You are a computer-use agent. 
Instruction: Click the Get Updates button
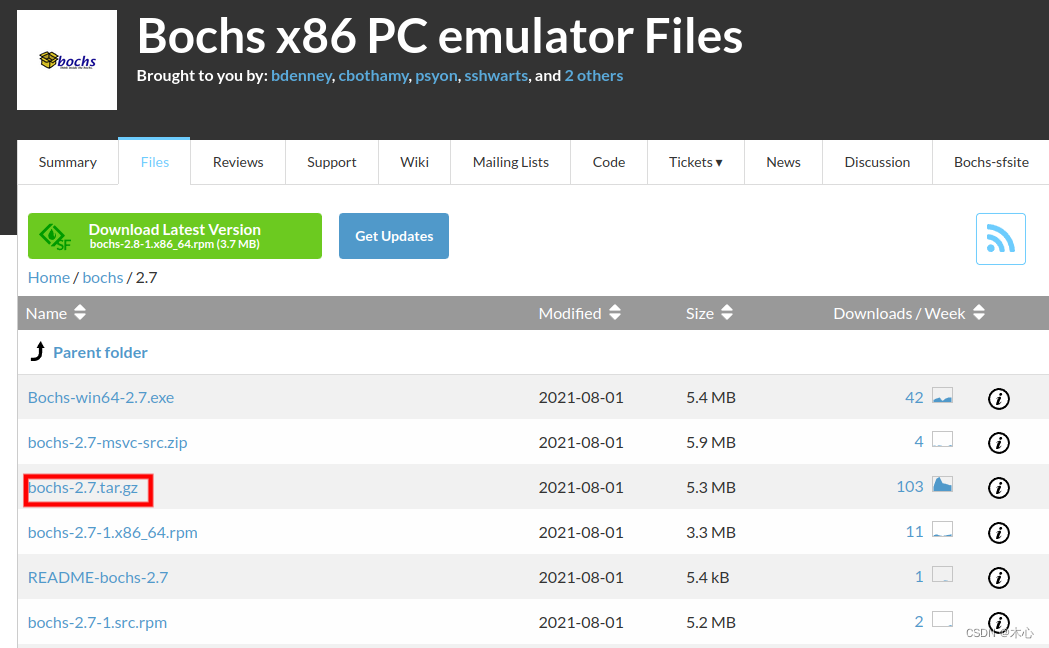click(x=394, y=236)
